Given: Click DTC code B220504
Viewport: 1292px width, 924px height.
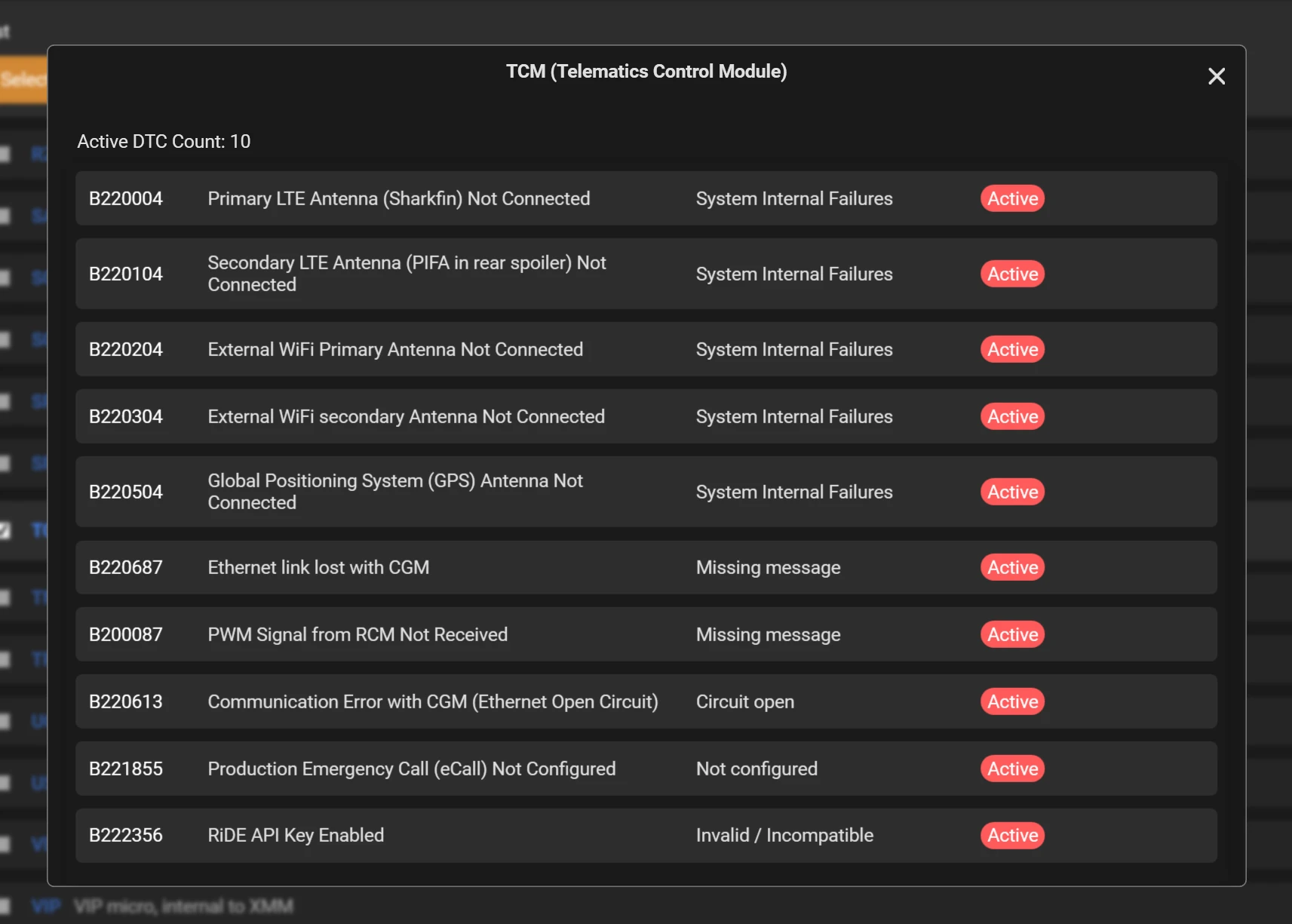Looking at the screenshot, I should (126, 492).
